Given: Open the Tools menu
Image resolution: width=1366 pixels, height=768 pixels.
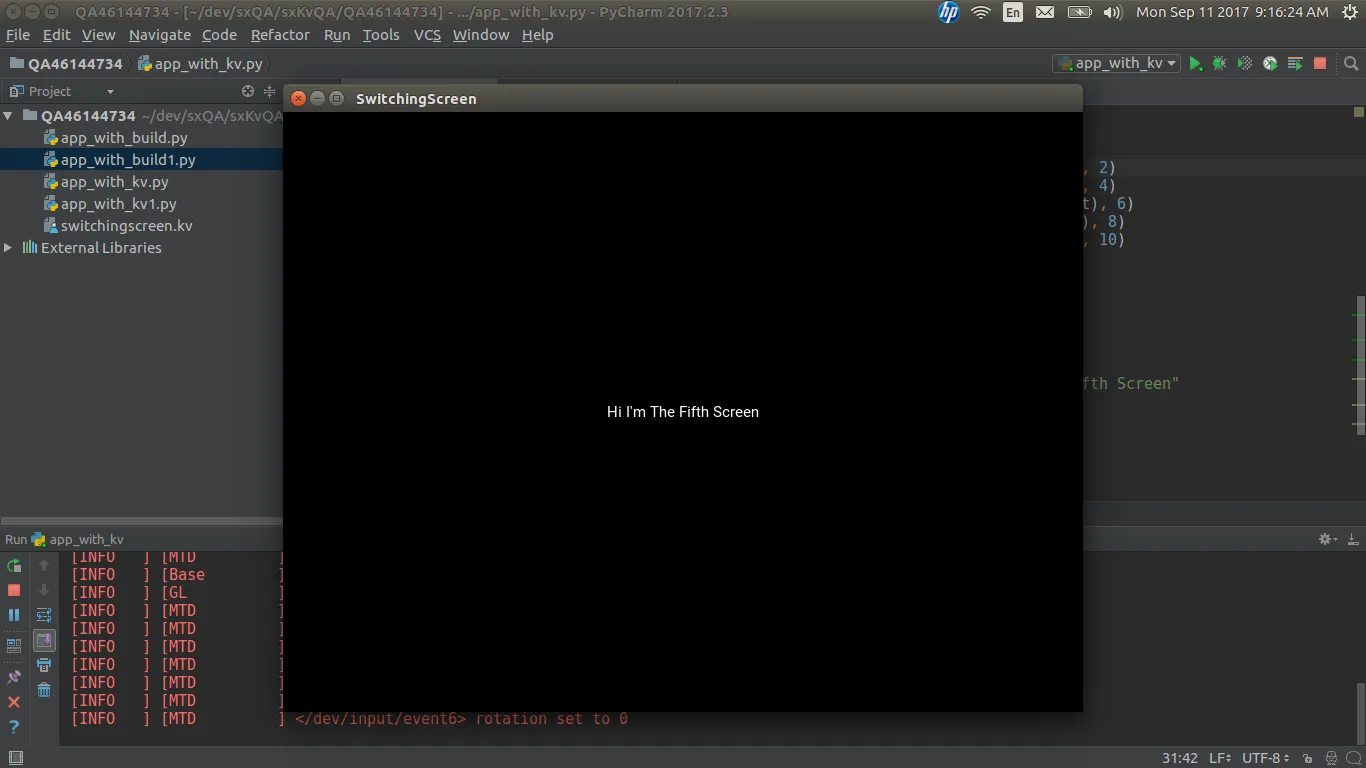Looking at the screenshot, I should pyautogui.click(x=381, y=35).
